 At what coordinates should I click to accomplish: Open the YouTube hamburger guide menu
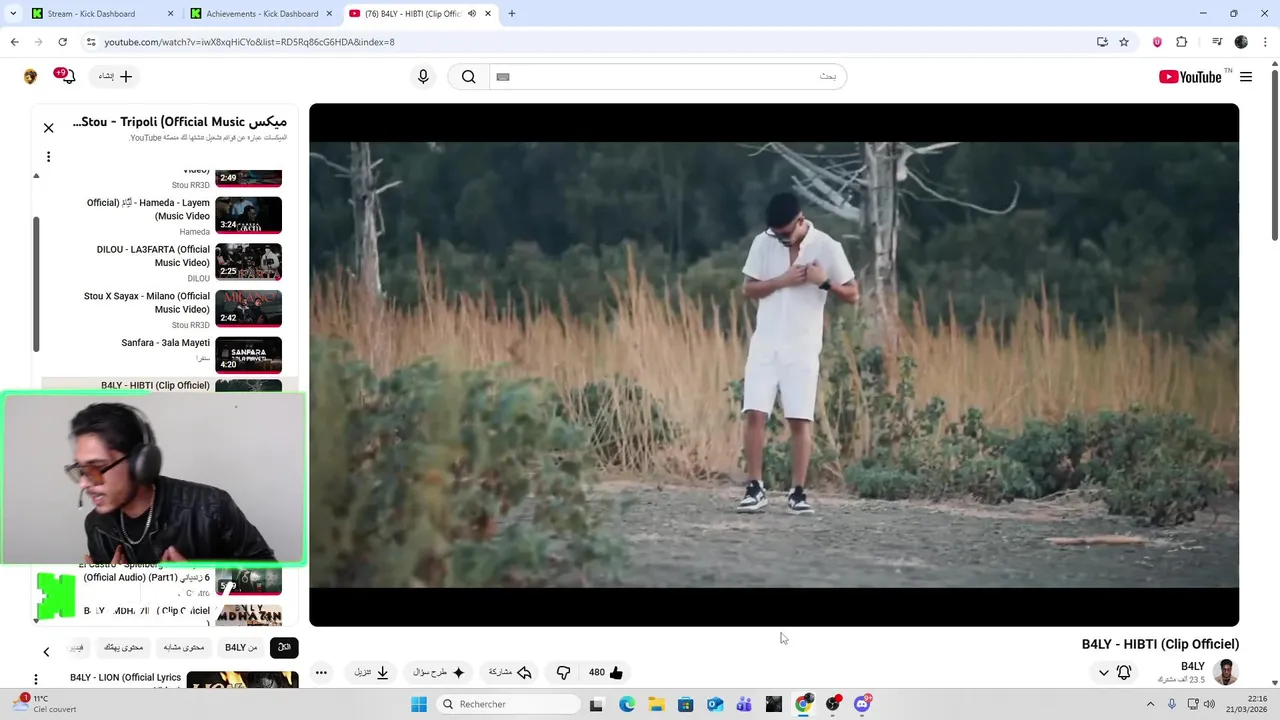click(1246, 77)
